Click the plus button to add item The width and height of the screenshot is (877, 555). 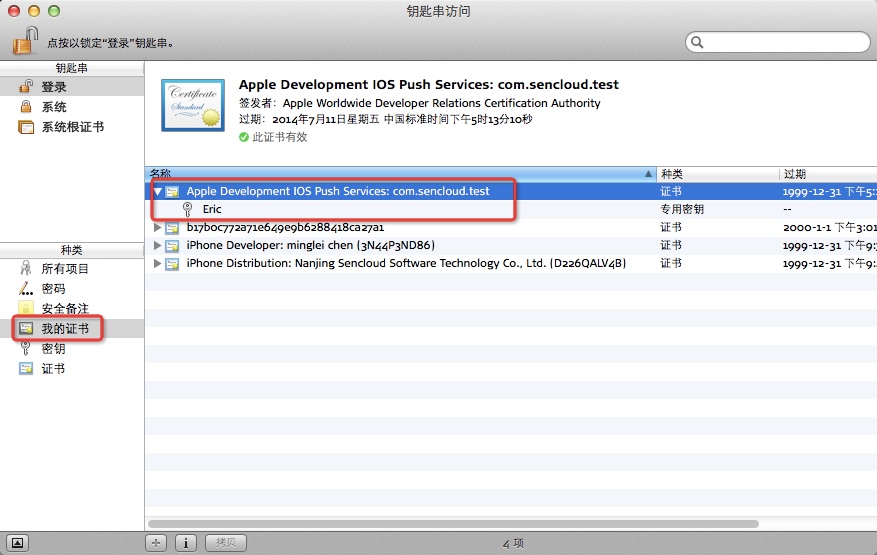156,543
